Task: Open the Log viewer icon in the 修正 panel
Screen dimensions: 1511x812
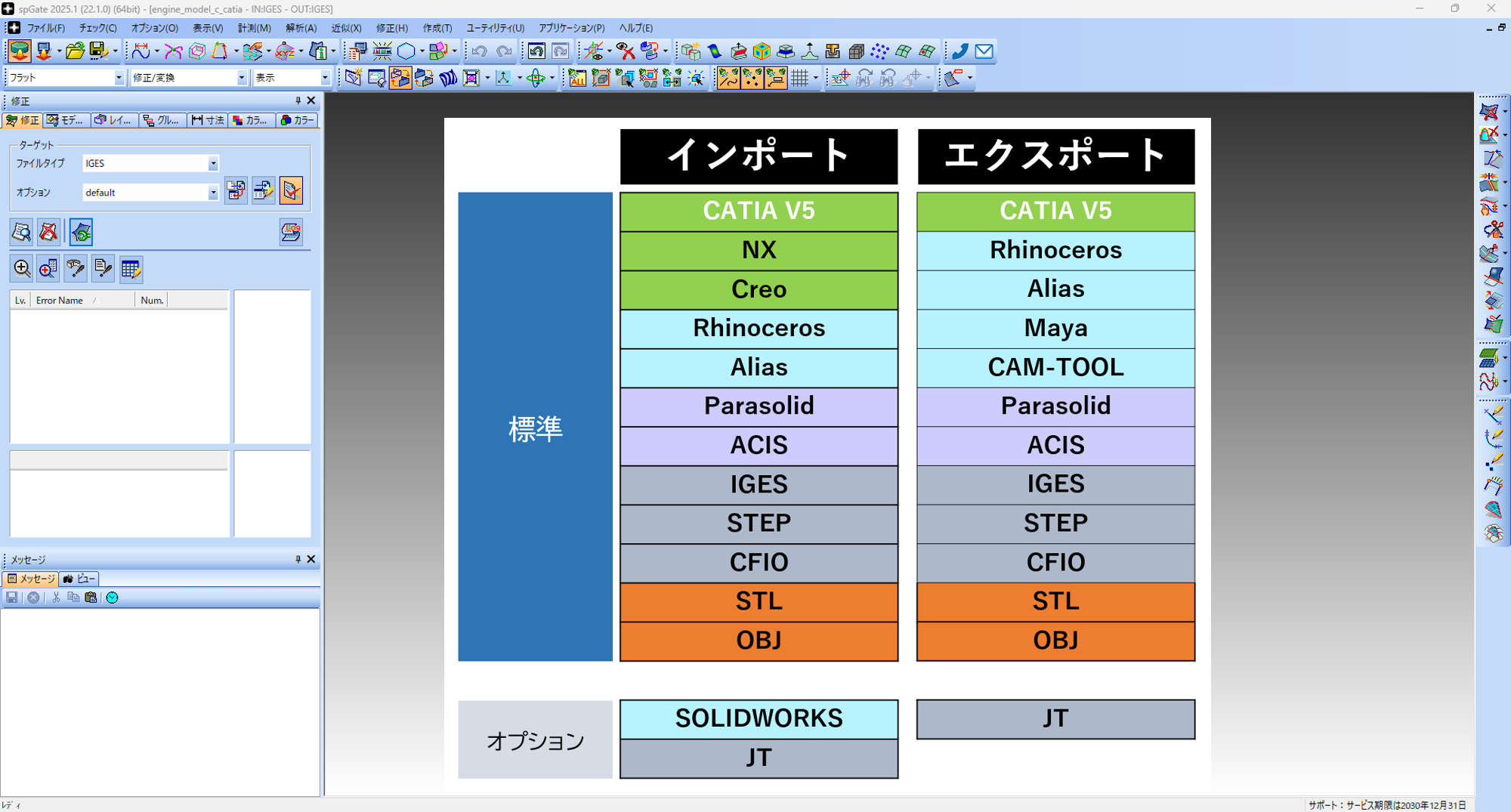Action: pos(290,232)
